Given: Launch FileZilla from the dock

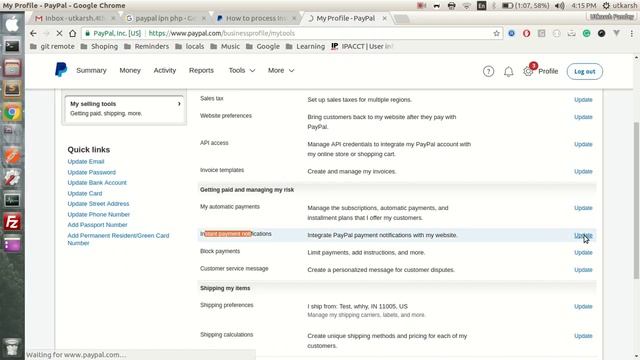Looking at the screenshot, I should tap(12, 222).
